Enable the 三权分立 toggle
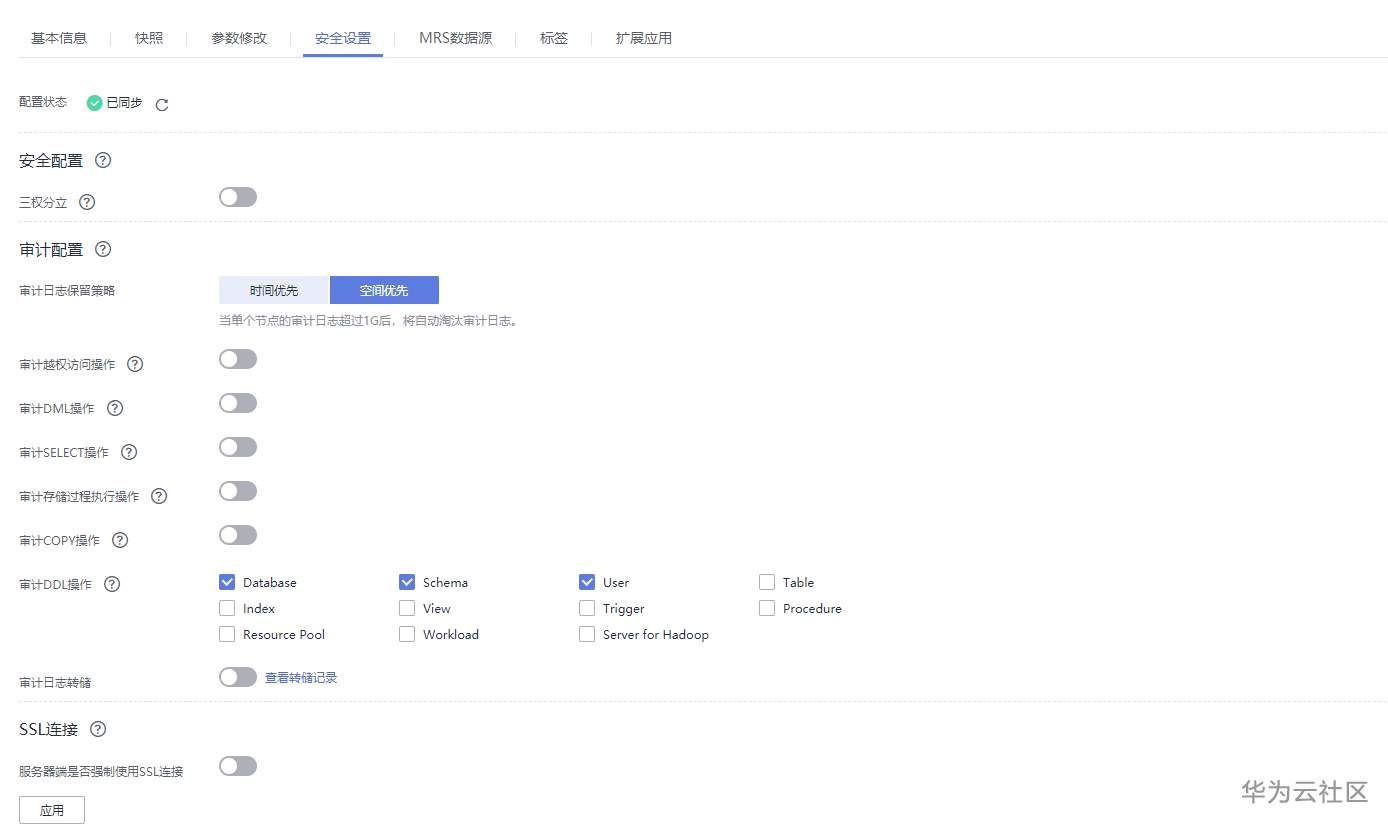 pyautogui.click(x=237, y=196)
